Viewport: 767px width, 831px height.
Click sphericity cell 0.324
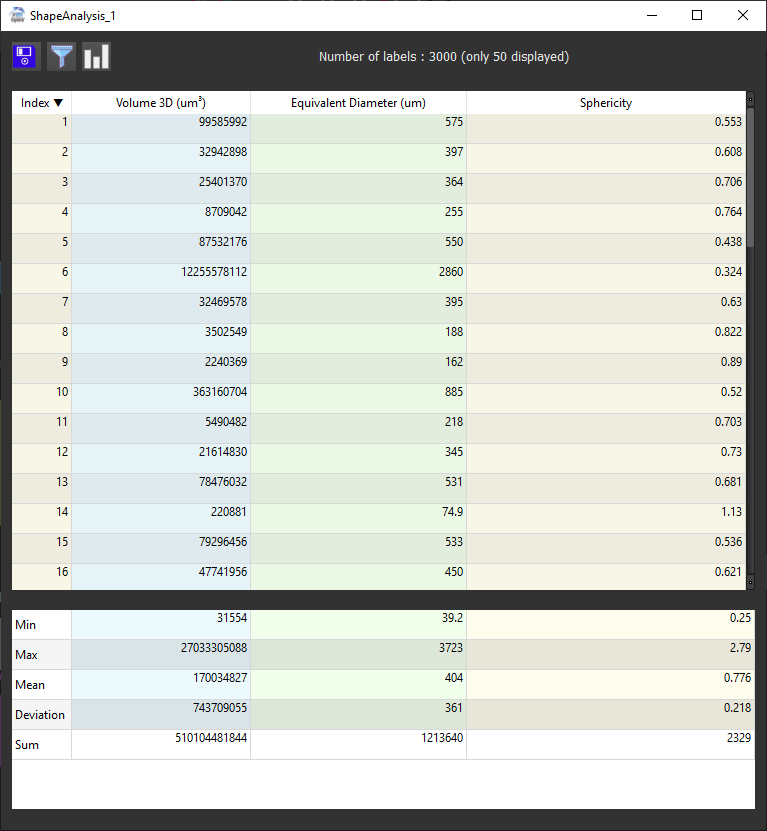pos(606,279)
